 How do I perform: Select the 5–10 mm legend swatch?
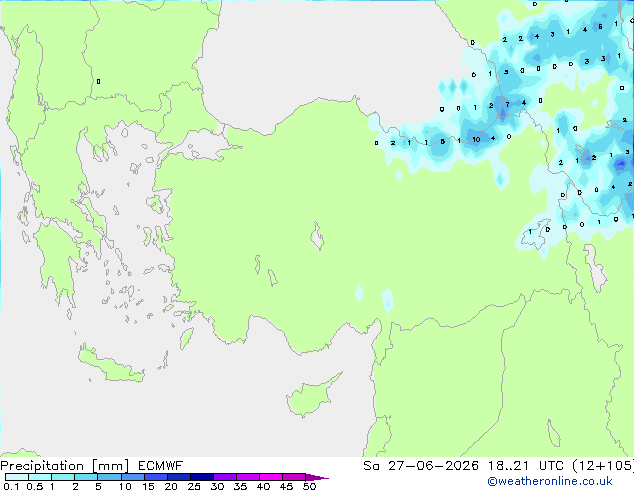coord(109,477)
